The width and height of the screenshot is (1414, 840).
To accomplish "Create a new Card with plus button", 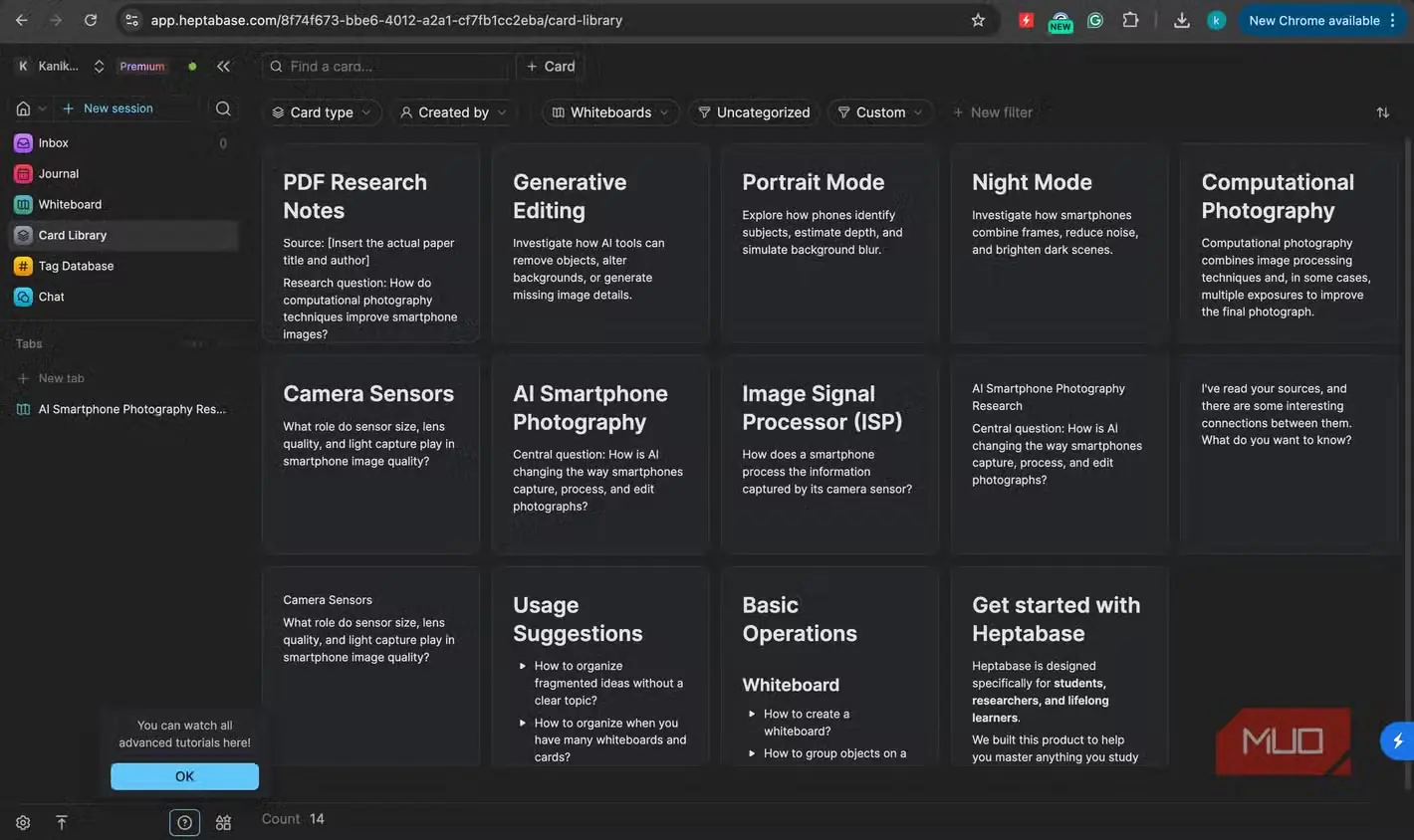I will tap(550, 67).
